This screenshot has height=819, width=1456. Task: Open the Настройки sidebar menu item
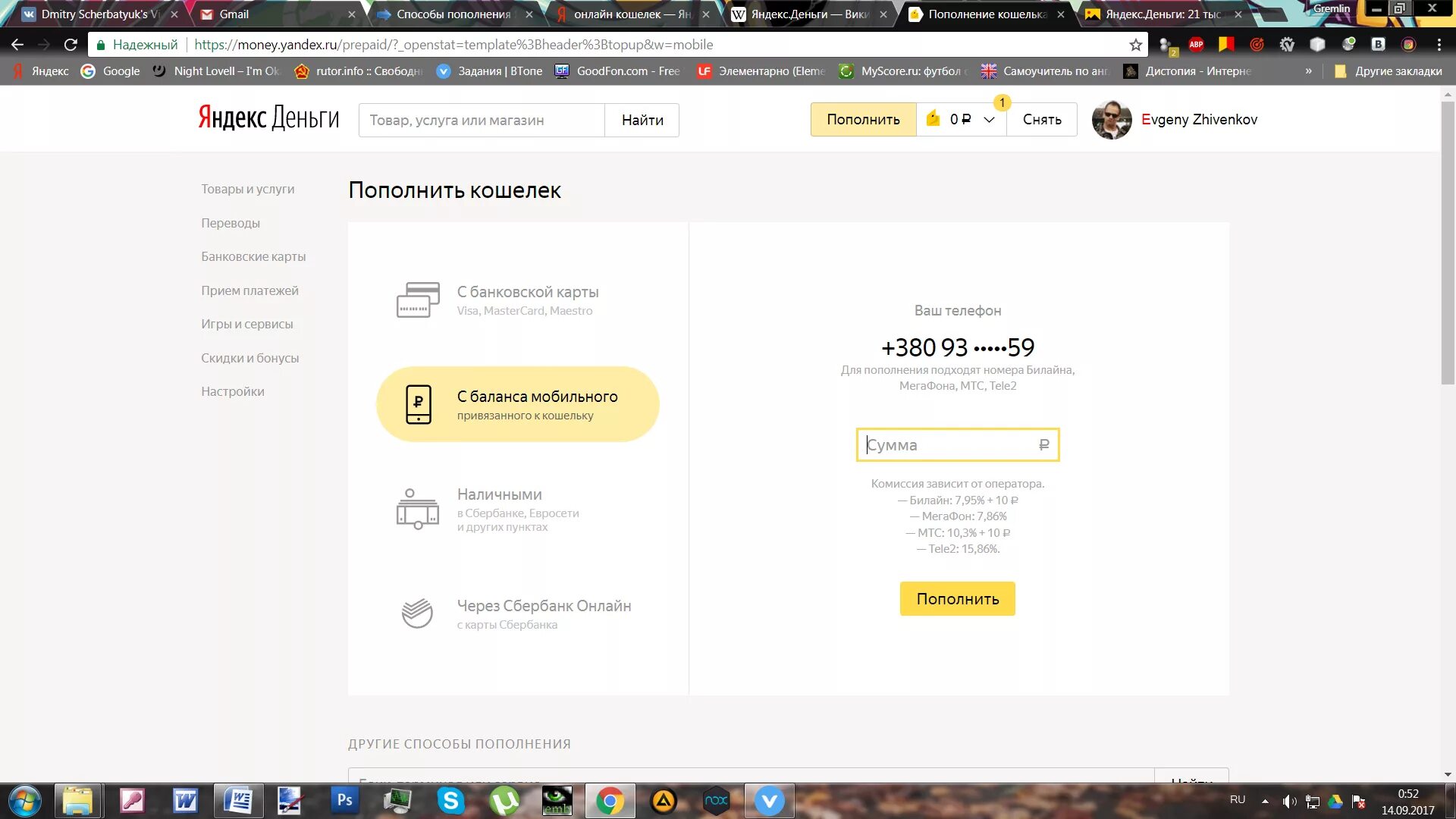[233, 391]
